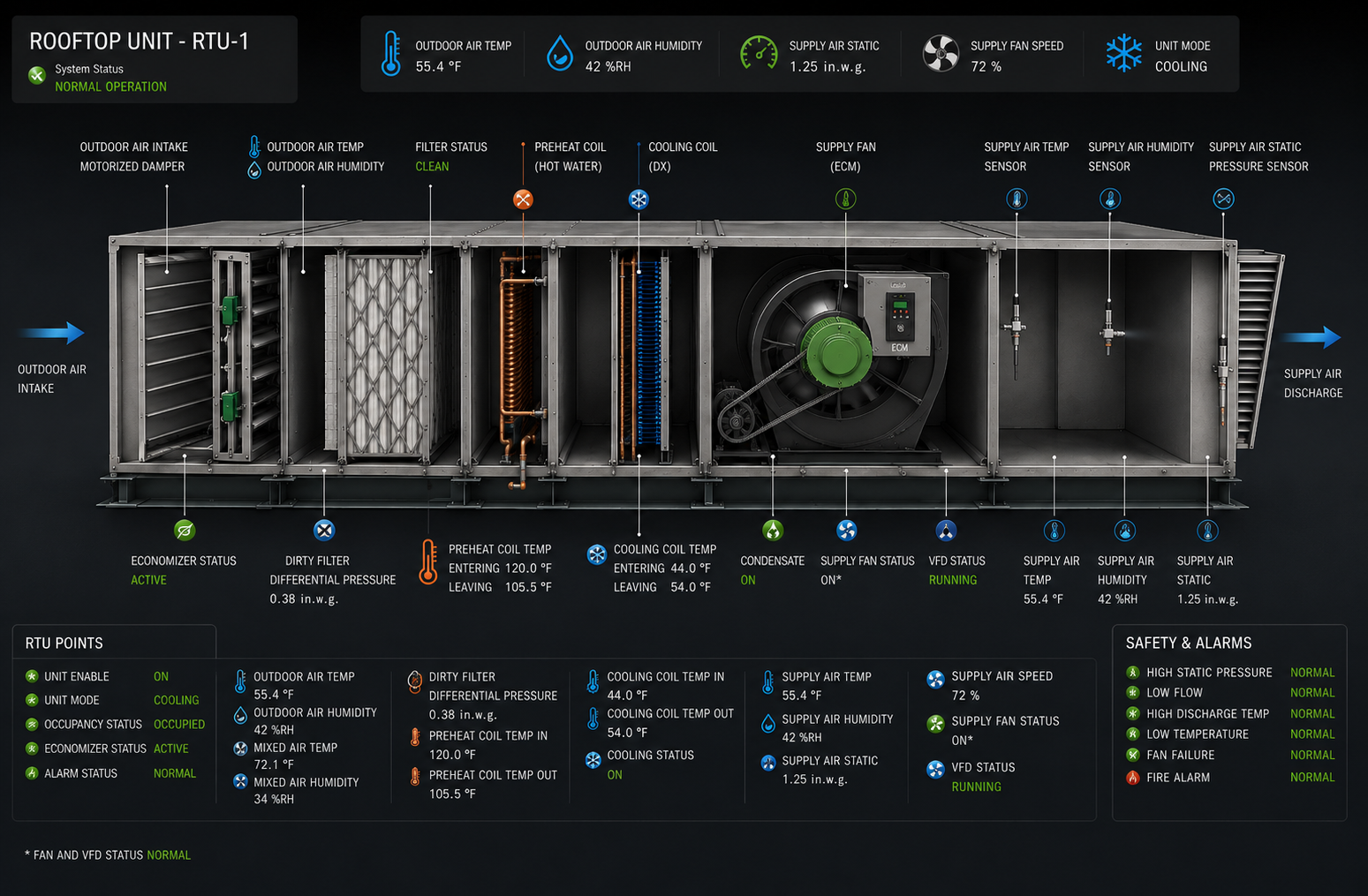1368x896 pixels.
Task: Click the low flow alarm icon
Action: pyautogui.click(x=1133, y=693)
